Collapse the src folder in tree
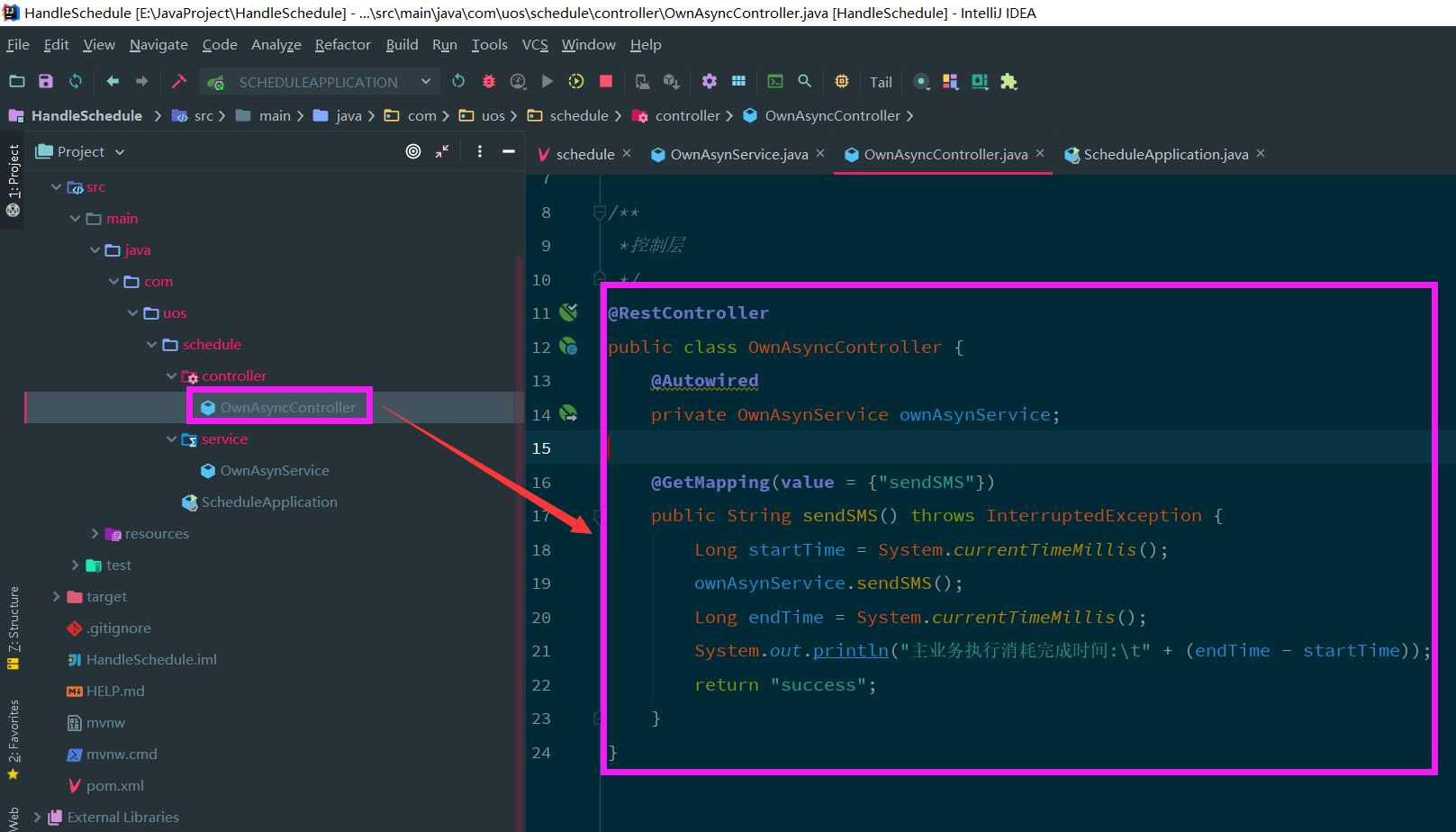Viewport: 1456px width, 832px height. tap(56, 187)
